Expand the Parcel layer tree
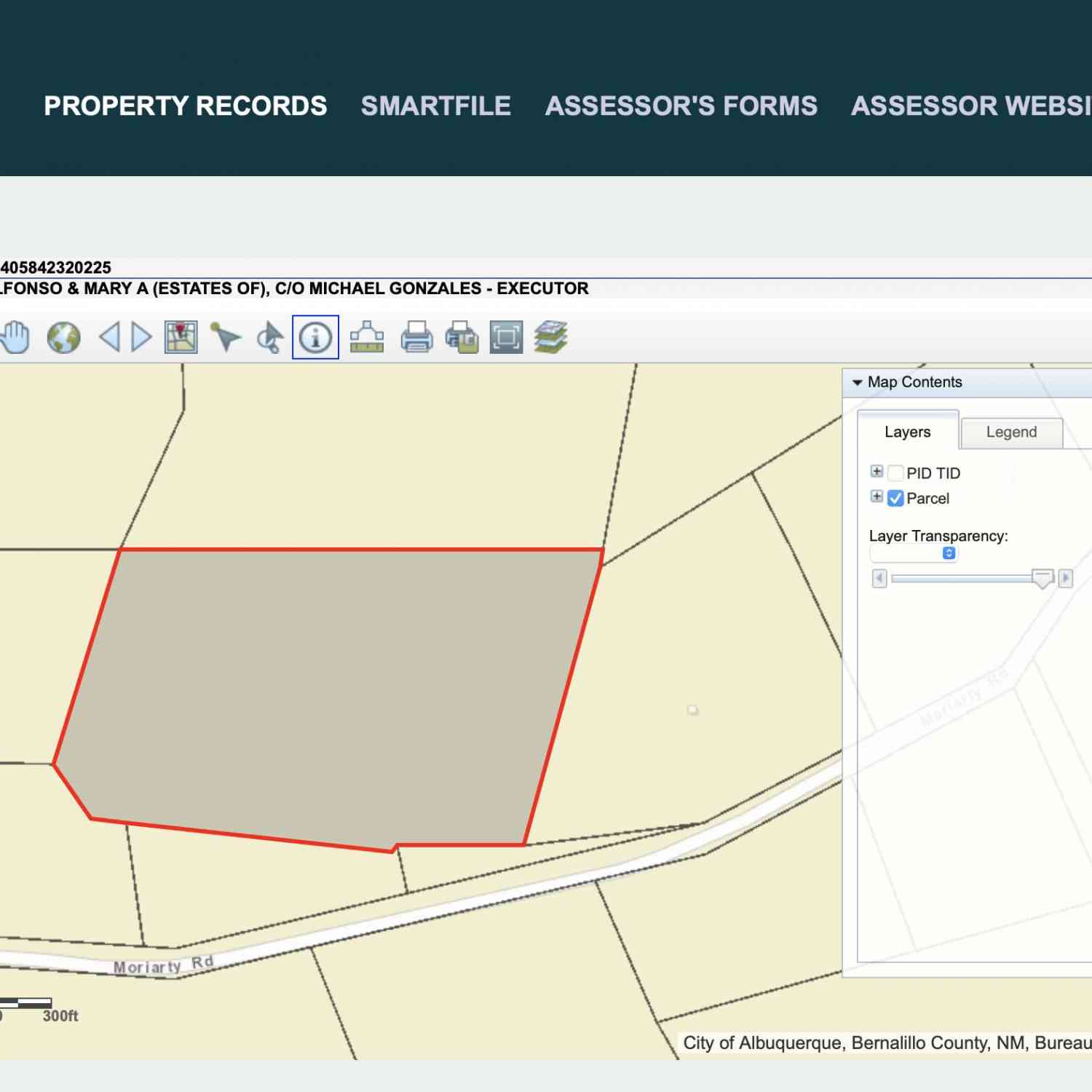The height and width of the screenshot is (1092, 1092). pyautogui.click(x=877, y=496)
